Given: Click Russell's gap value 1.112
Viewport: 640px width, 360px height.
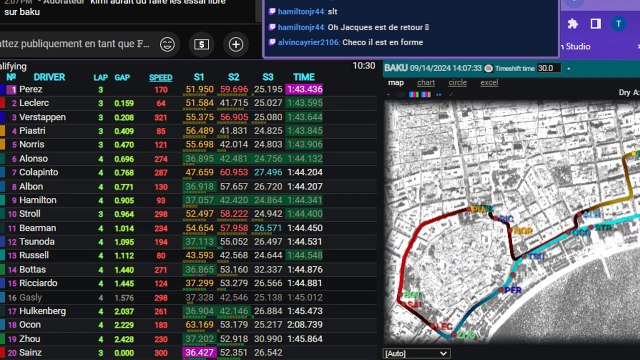Looking at the screenshot, I should [x=124, y=256].
